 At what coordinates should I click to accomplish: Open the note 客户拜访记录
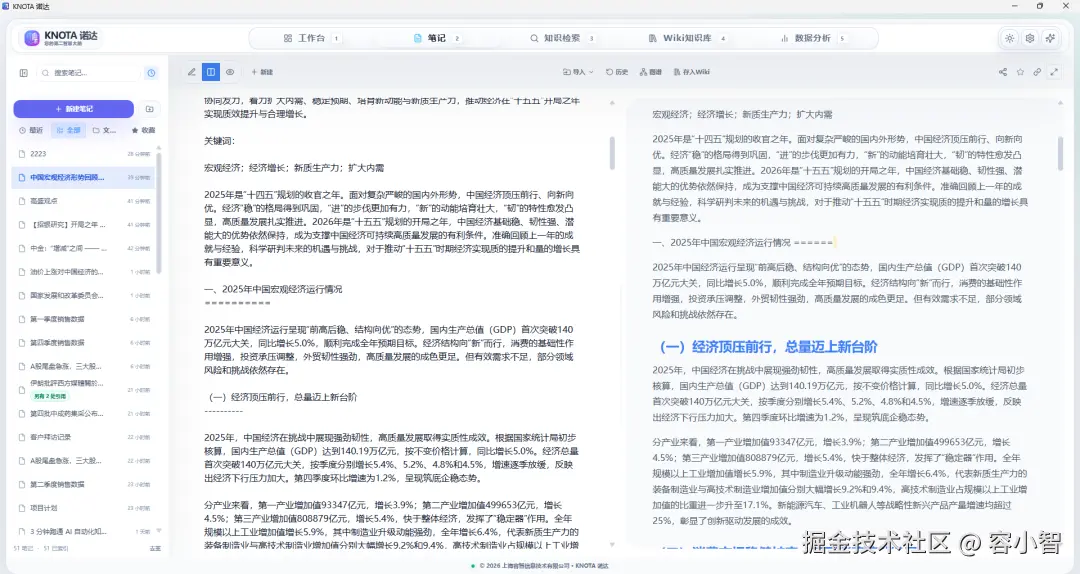tap(85, 437)
